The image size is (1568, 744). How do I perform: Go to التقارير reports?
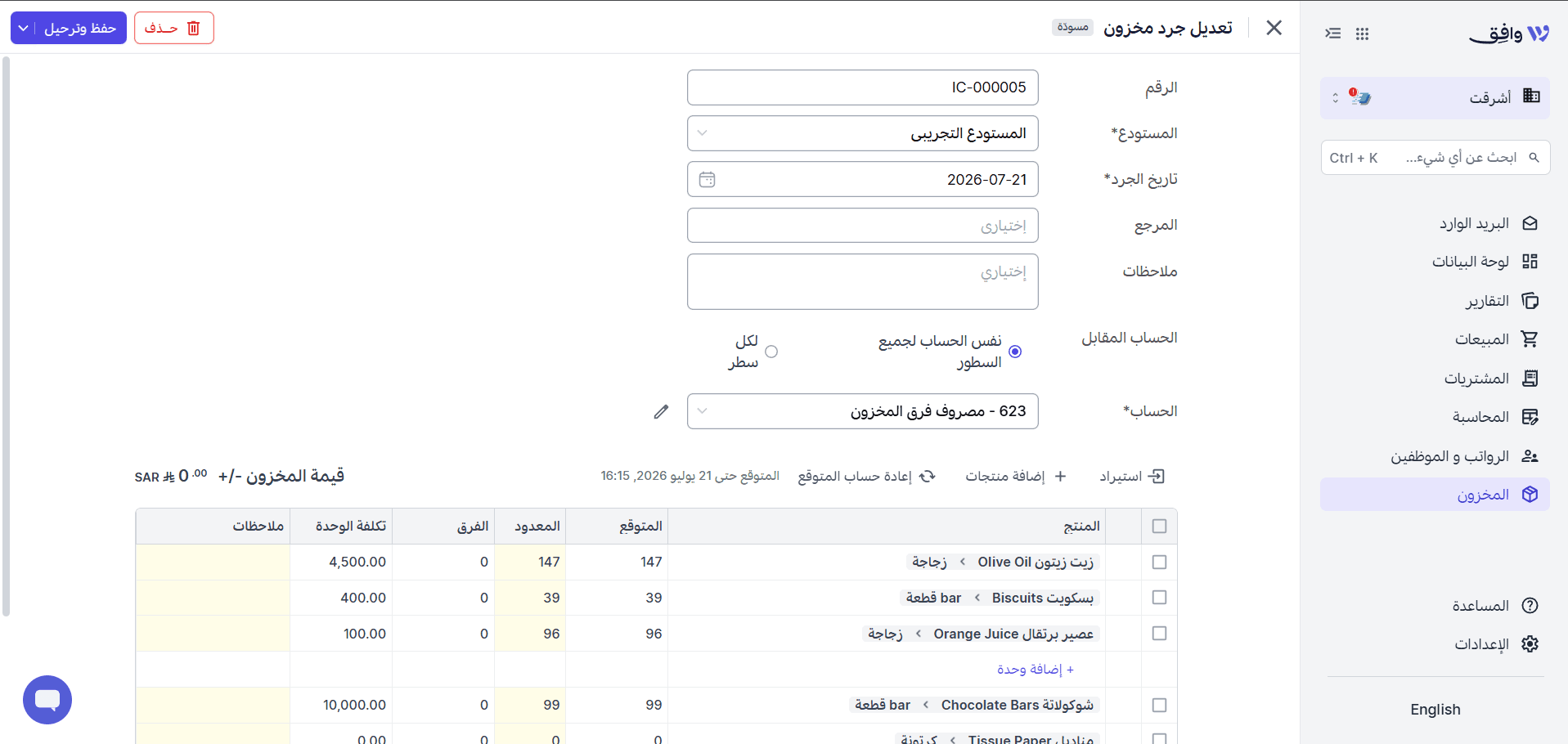(1435, 301)
